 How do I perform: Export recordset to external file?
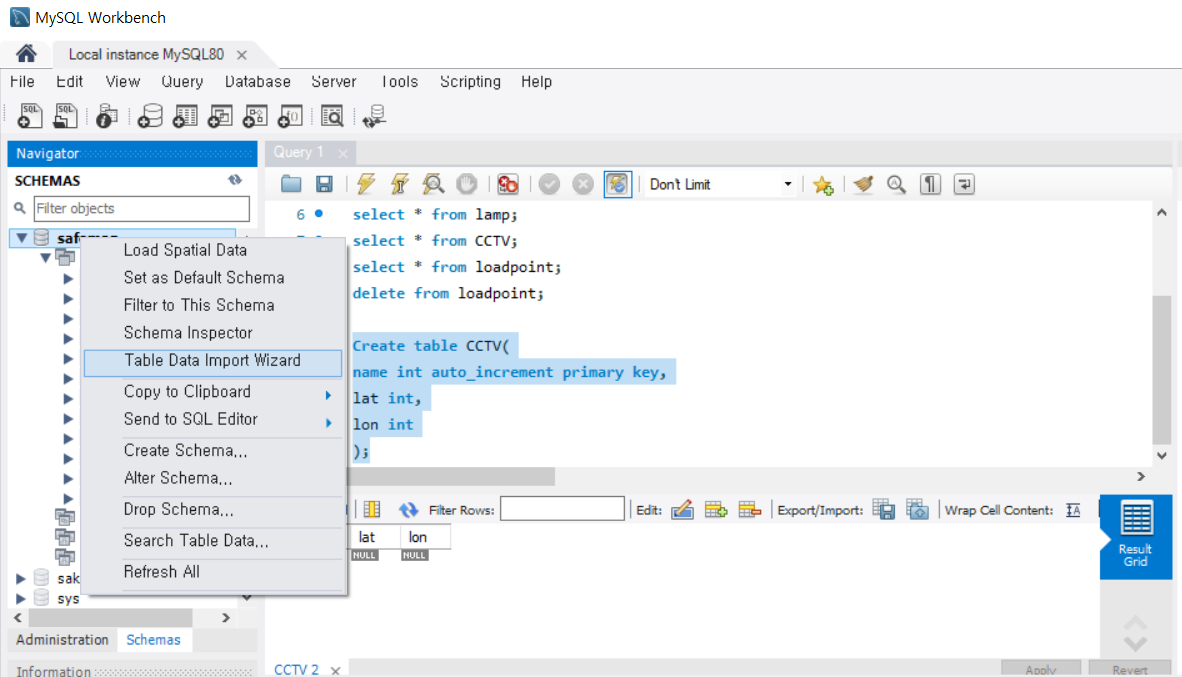[x=883, y=510]
